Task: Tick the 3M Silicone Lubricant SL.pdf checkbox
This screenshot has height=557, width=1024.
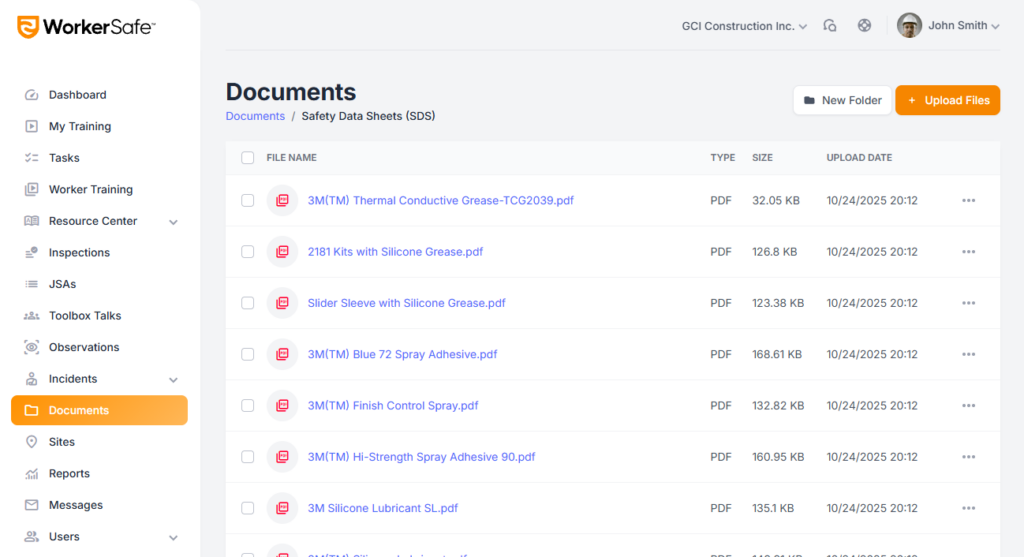Action: tap(248, 508)
